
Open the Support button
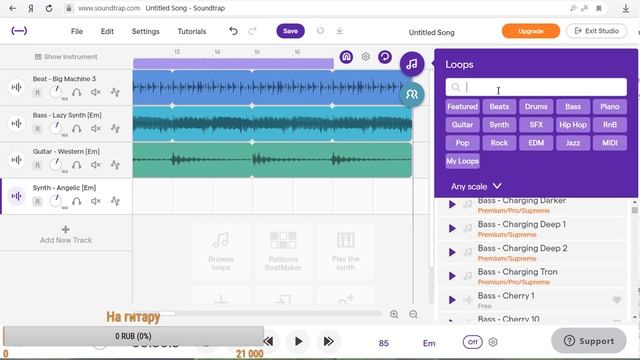click(x=589, y=340)
